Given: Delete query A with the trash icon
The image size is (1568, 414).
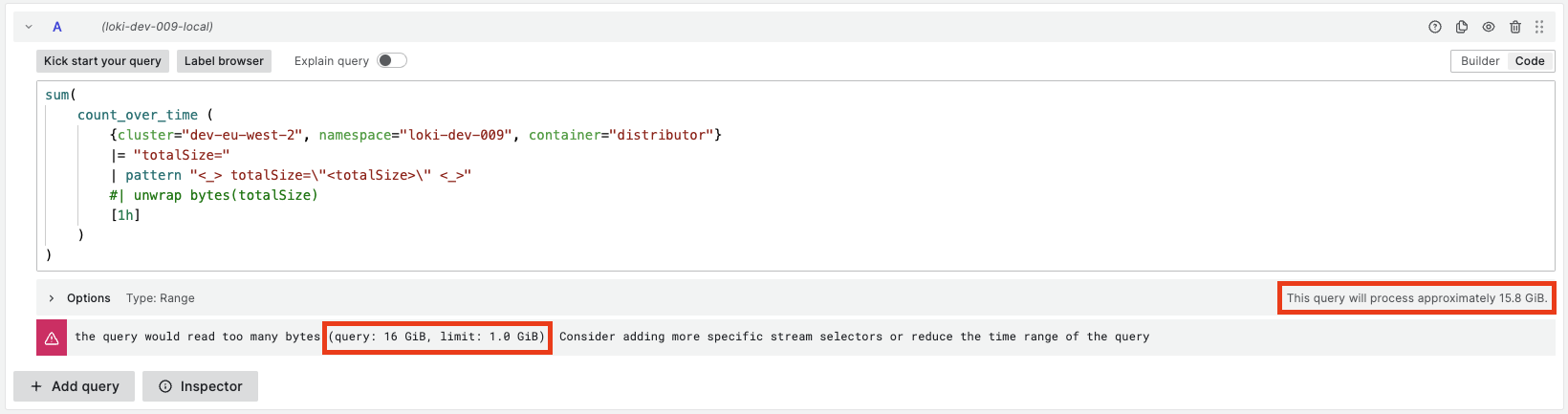Looking at the screenshot, I should click(1515, 27).
